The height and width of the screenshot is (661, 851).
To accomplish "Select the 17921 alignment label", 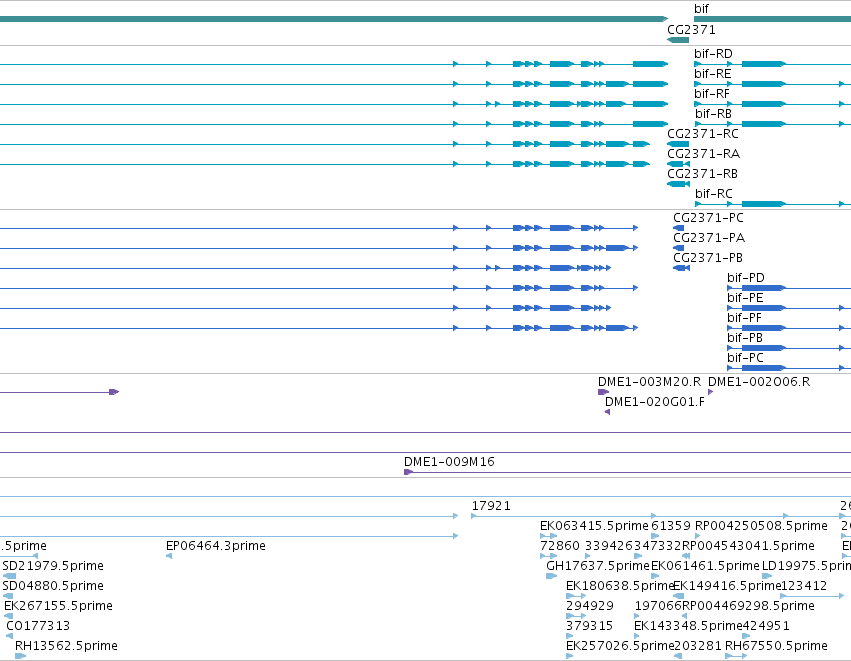I will point(491,506).
